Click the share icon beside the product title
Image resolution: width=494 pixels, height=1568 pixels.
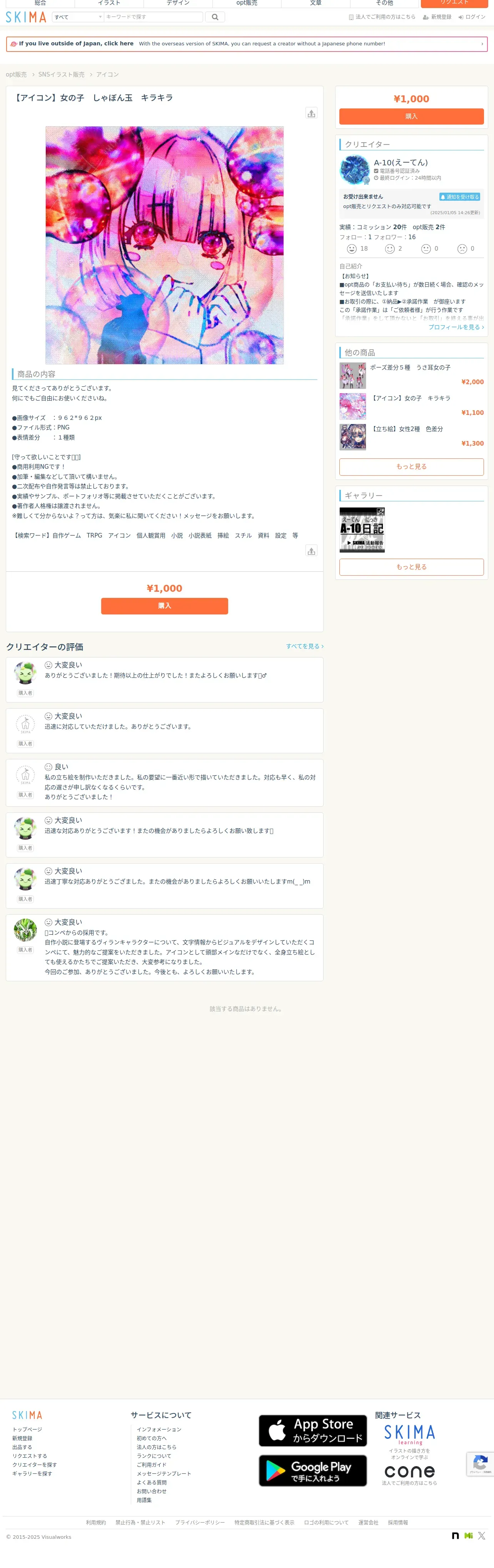(311, 113)
